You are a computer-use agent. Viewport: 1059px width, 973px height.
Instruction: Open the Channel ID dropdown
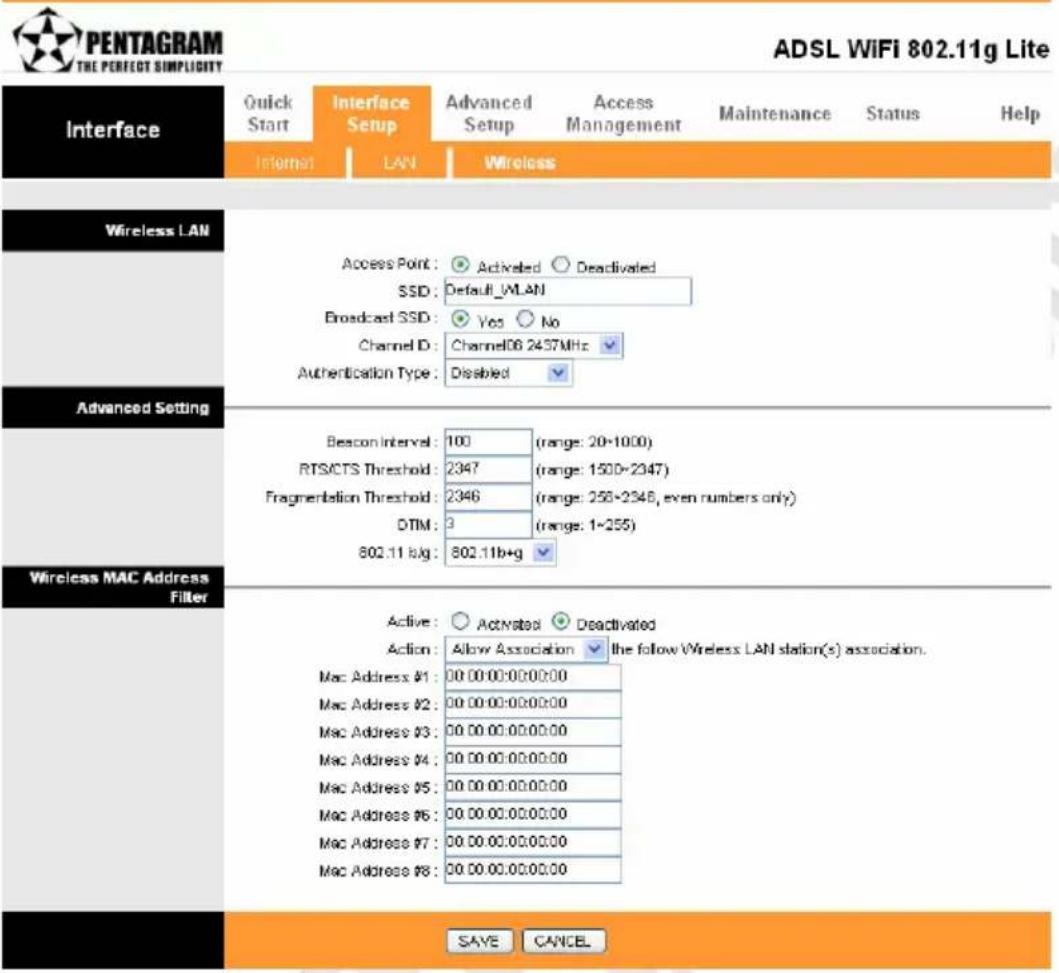click(x=534, y=346)
